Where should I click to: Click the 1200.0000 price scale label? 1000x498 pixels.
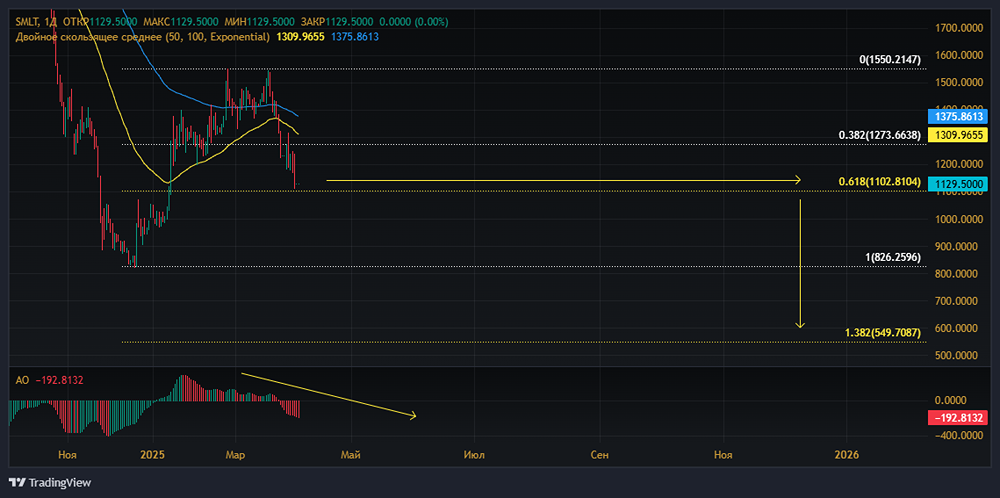click(x=959, y=165)
